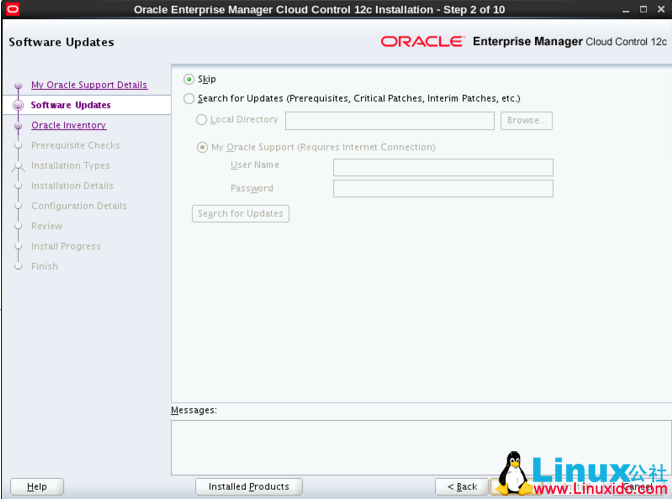672x499 pixels.
Task: Select Software Updates step in sidebar
Action: point(71,105)
